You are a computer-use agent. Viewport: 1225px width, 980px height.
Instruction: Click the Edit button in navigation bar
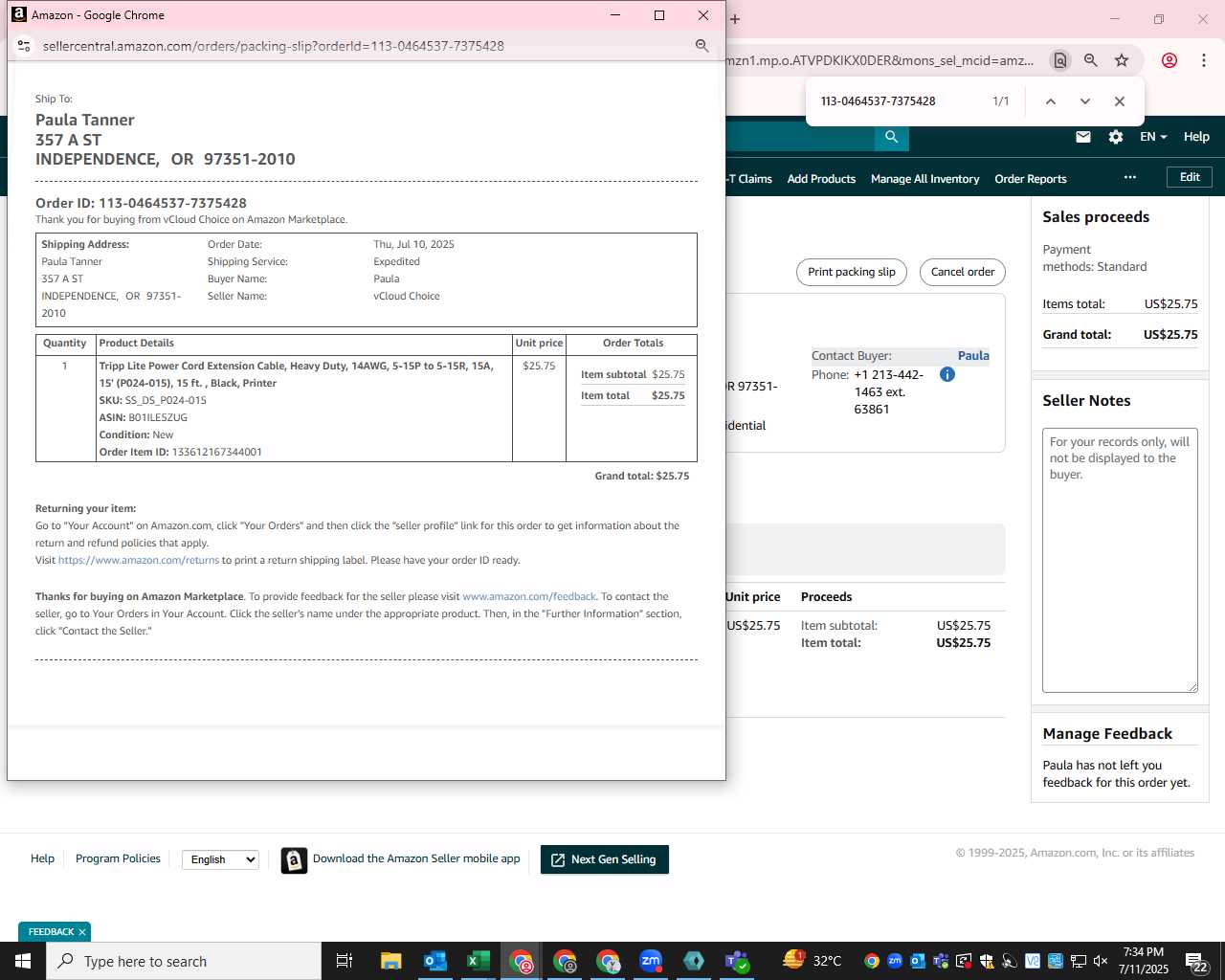(x=1190, y=177)
